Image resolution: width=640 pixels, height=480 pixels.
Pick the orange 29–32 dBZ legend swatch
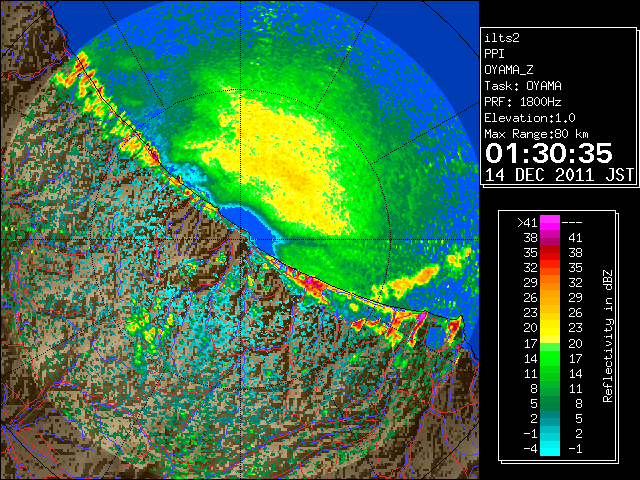(x=550, y=283)
